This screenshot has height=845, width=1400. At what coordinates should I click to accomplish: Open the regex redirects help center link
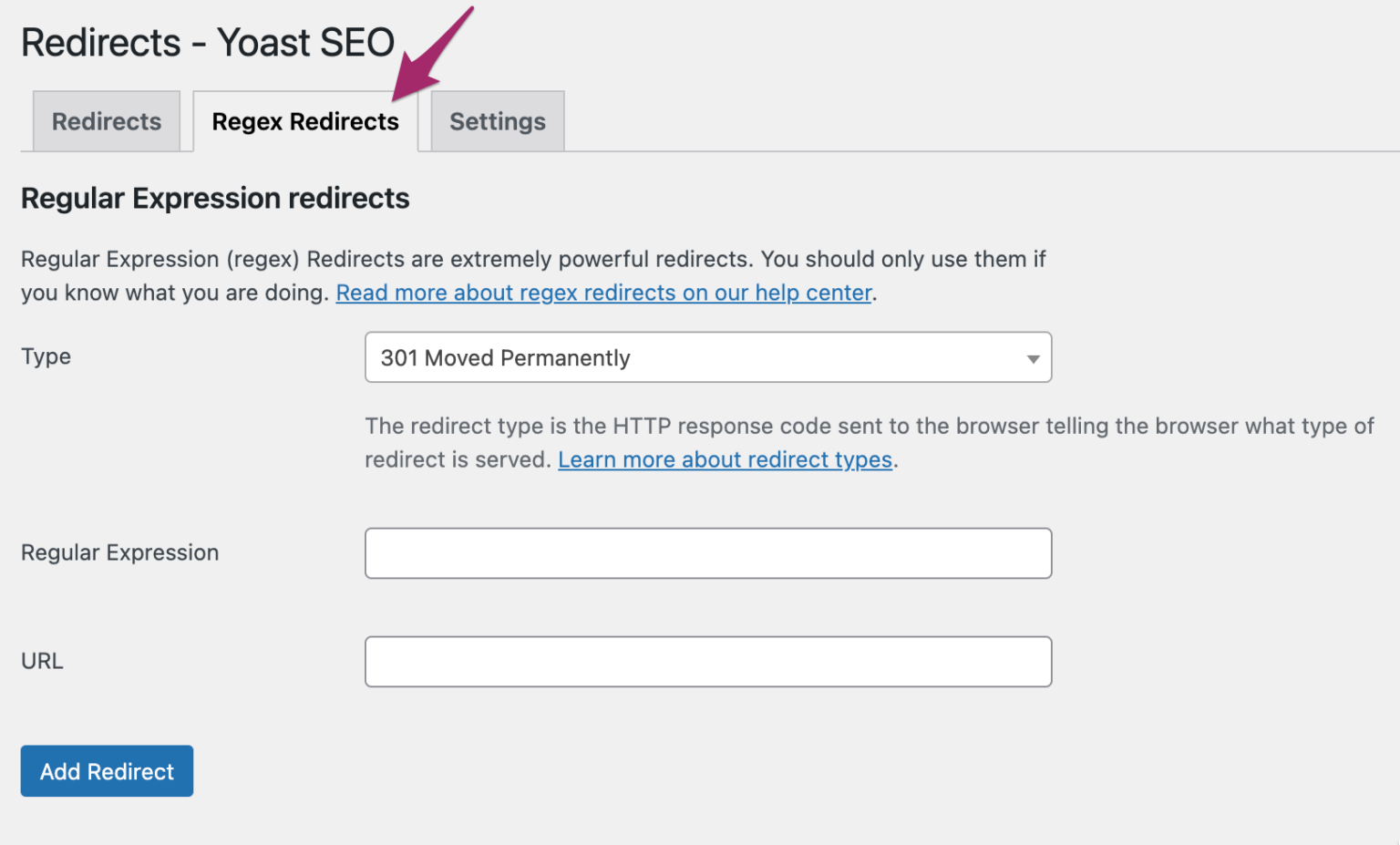[604, 292]
